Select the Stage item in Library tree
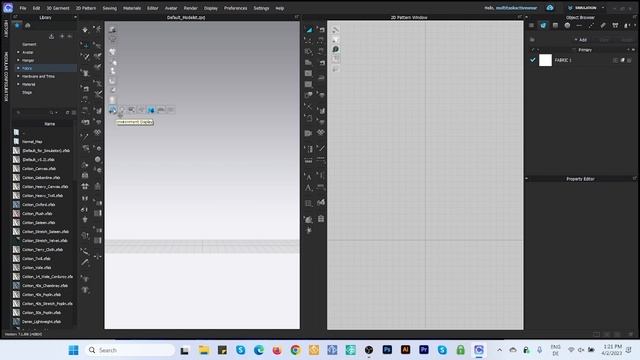 click(x=27, y=92)
